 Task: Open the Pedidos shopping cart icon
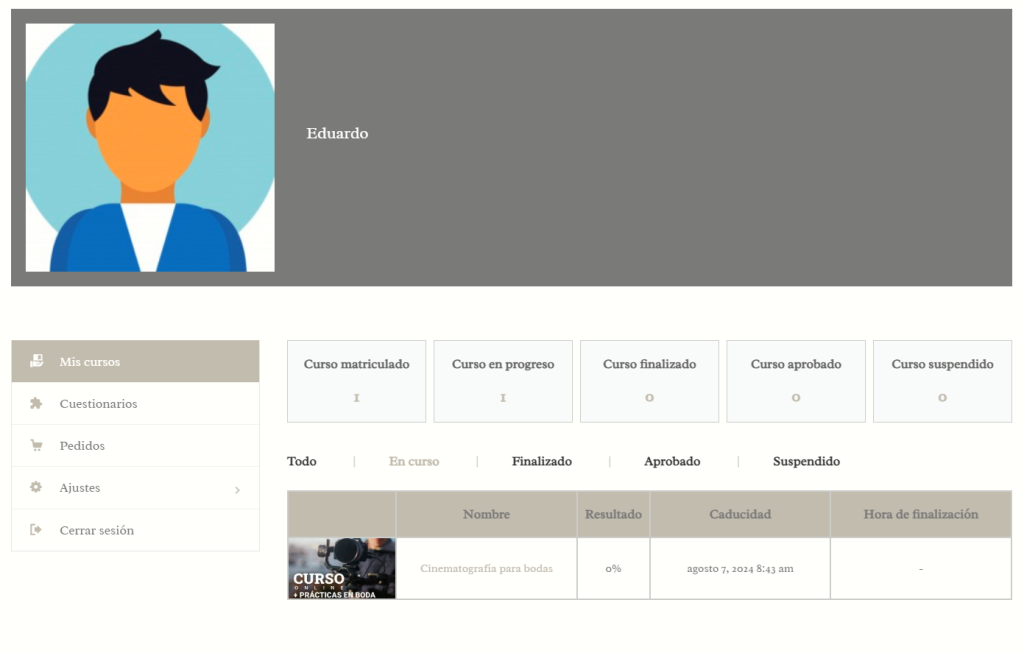[x=35, y=446]
